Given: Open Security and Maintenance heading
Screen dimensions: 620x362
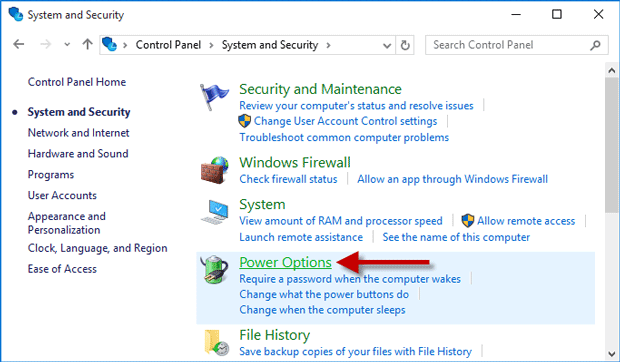Looking at the screenshot, I should [320, 89].
